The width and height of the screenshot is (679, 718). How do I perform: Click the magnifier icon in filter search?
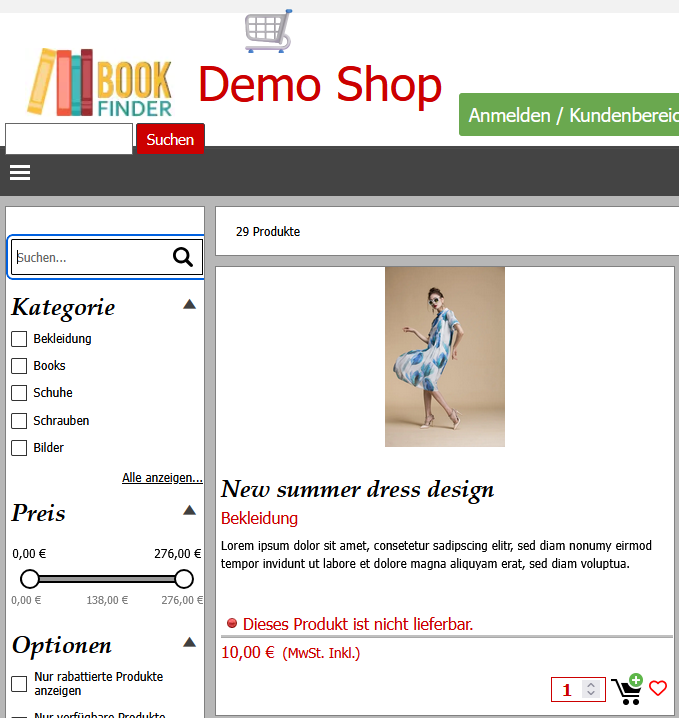pyautogui.click(x=183, y=258)
